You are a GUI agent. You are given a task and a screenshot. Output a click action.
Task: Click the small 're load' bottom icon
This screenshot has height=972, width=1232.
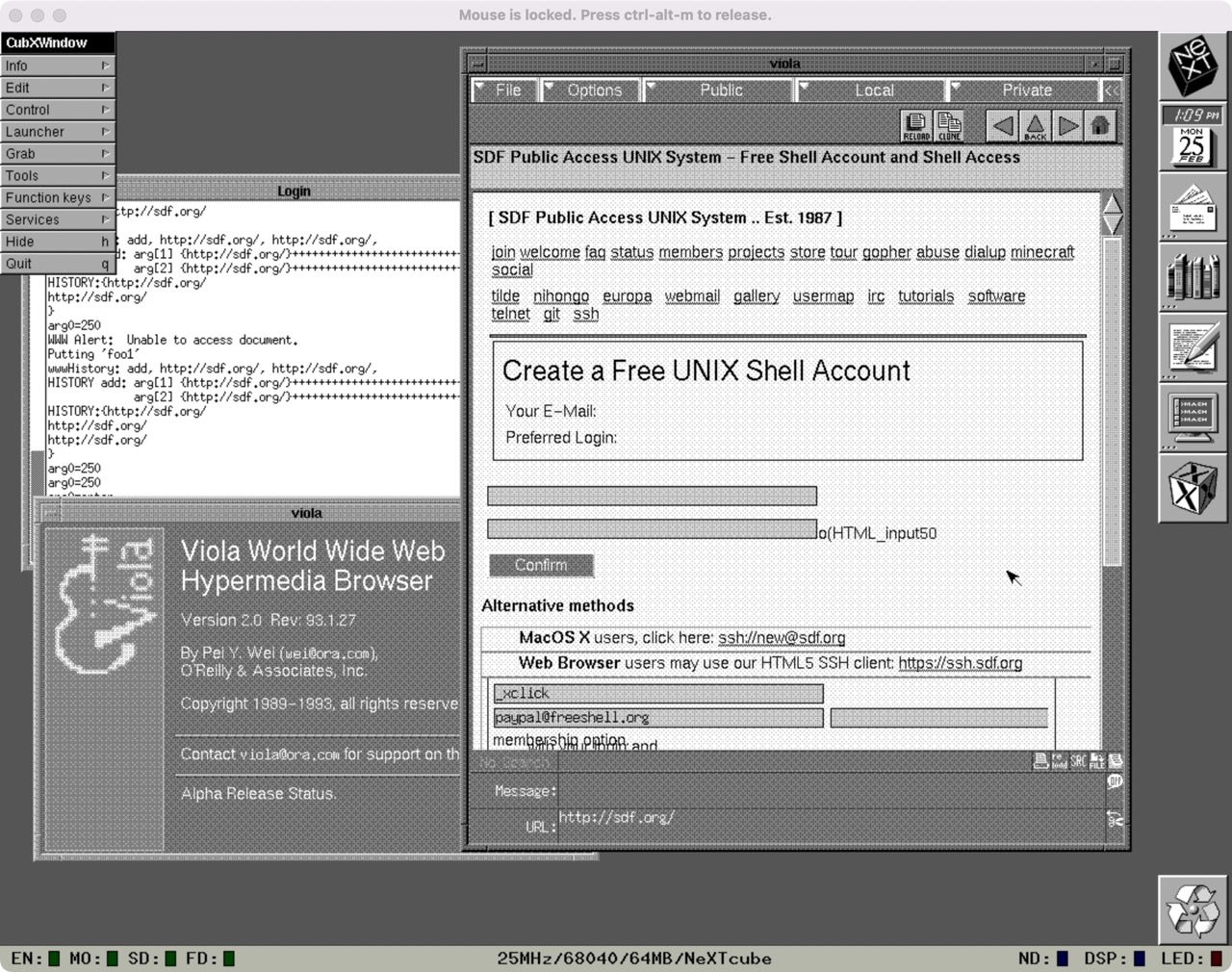click(x=1059, y=760)
